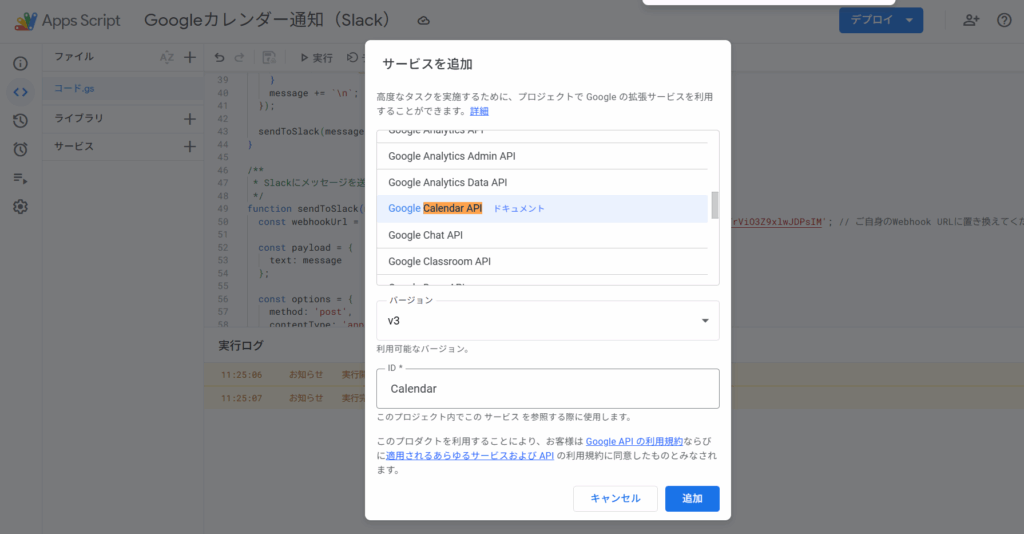Click the redo arrow in editor toolbar

point(240,57)
